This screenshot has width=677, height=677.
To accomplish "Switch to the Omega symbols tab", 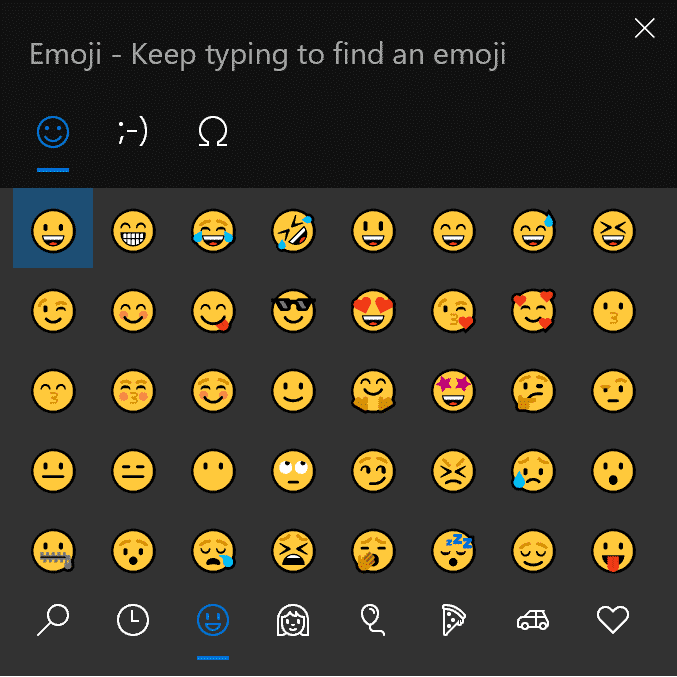I will tap(213, 132).
